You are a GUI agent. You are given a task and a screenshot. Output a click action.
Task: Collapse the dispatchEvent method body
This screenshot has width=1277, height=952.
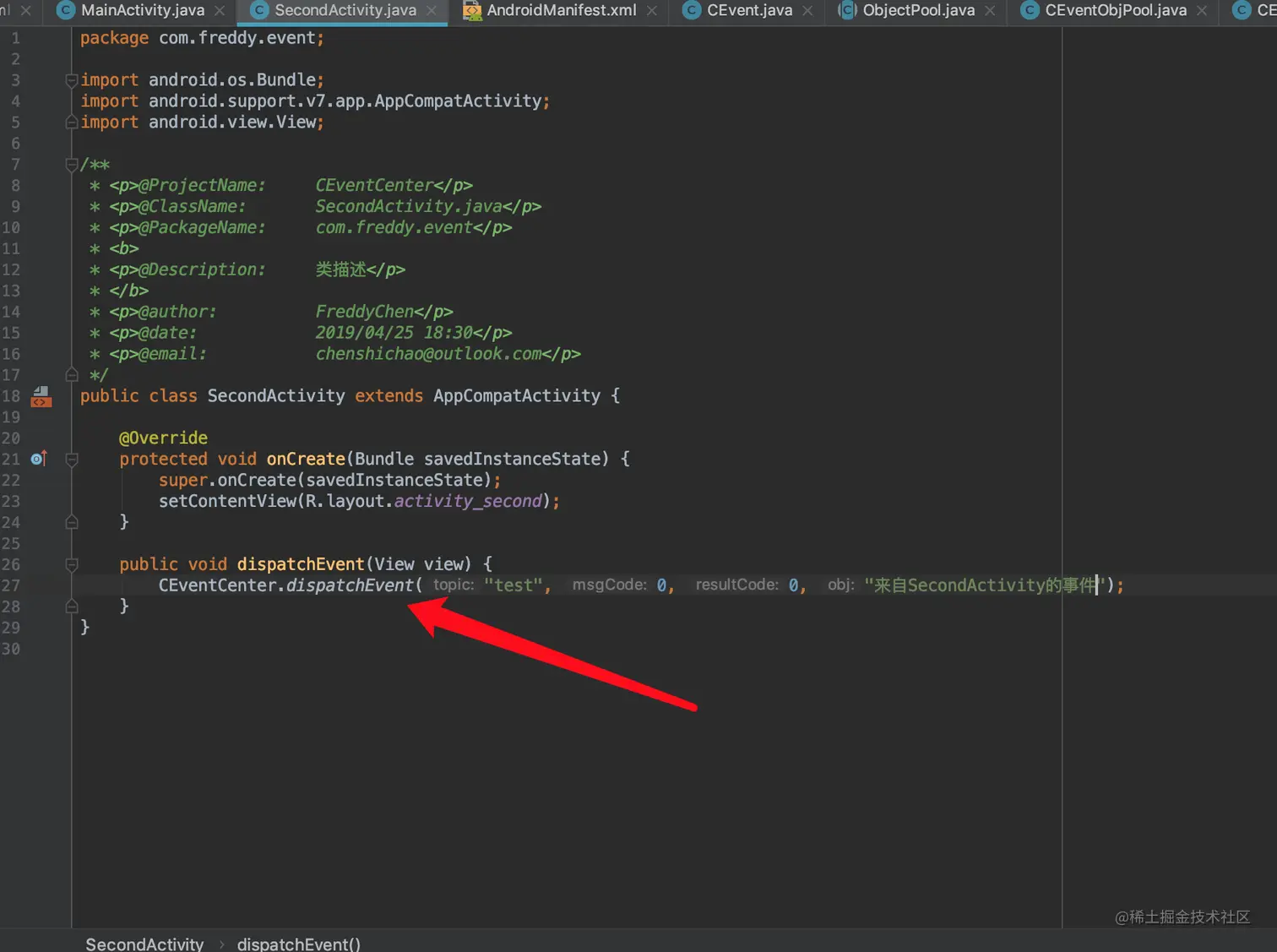point(72,564)
